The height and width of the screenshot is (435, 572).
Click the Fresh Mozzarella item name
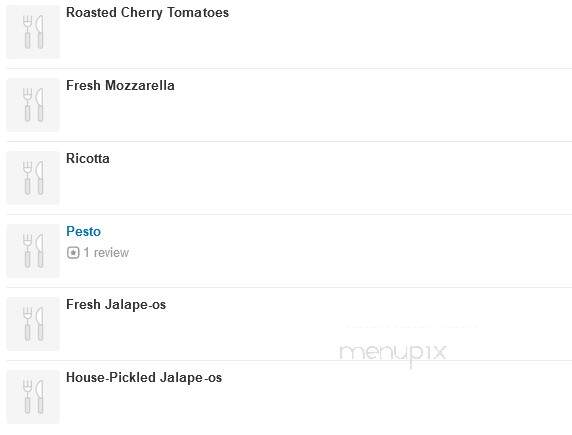(120, 85)
